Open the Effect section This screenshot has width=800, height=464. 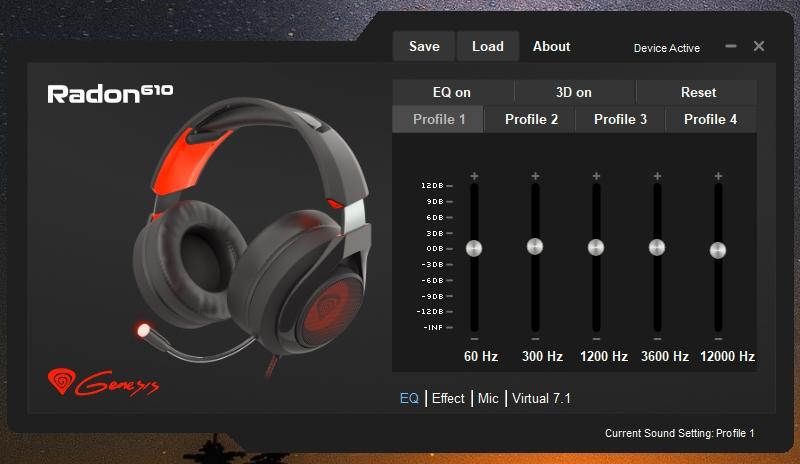click(x=448, y=398)
